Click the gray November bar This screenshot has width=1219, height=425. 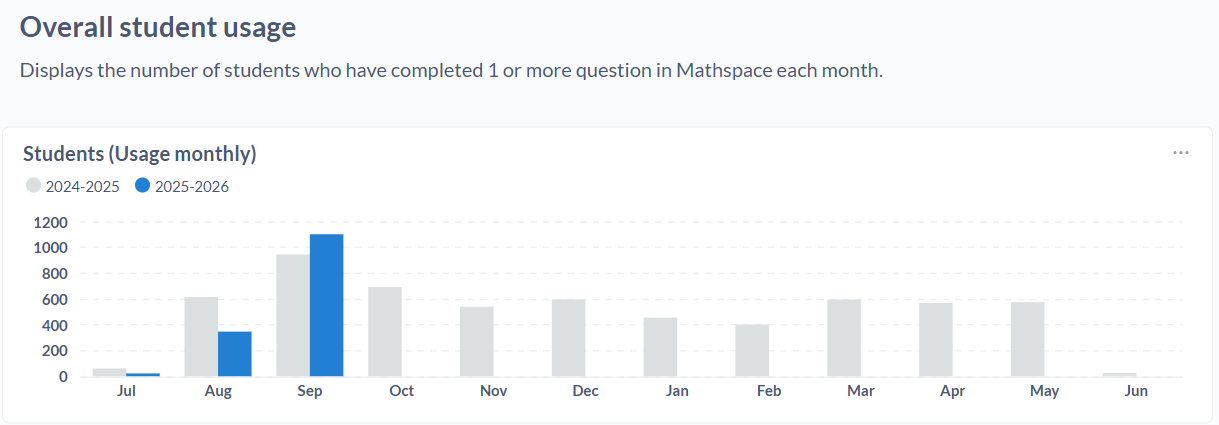click(x=477, y=341)
